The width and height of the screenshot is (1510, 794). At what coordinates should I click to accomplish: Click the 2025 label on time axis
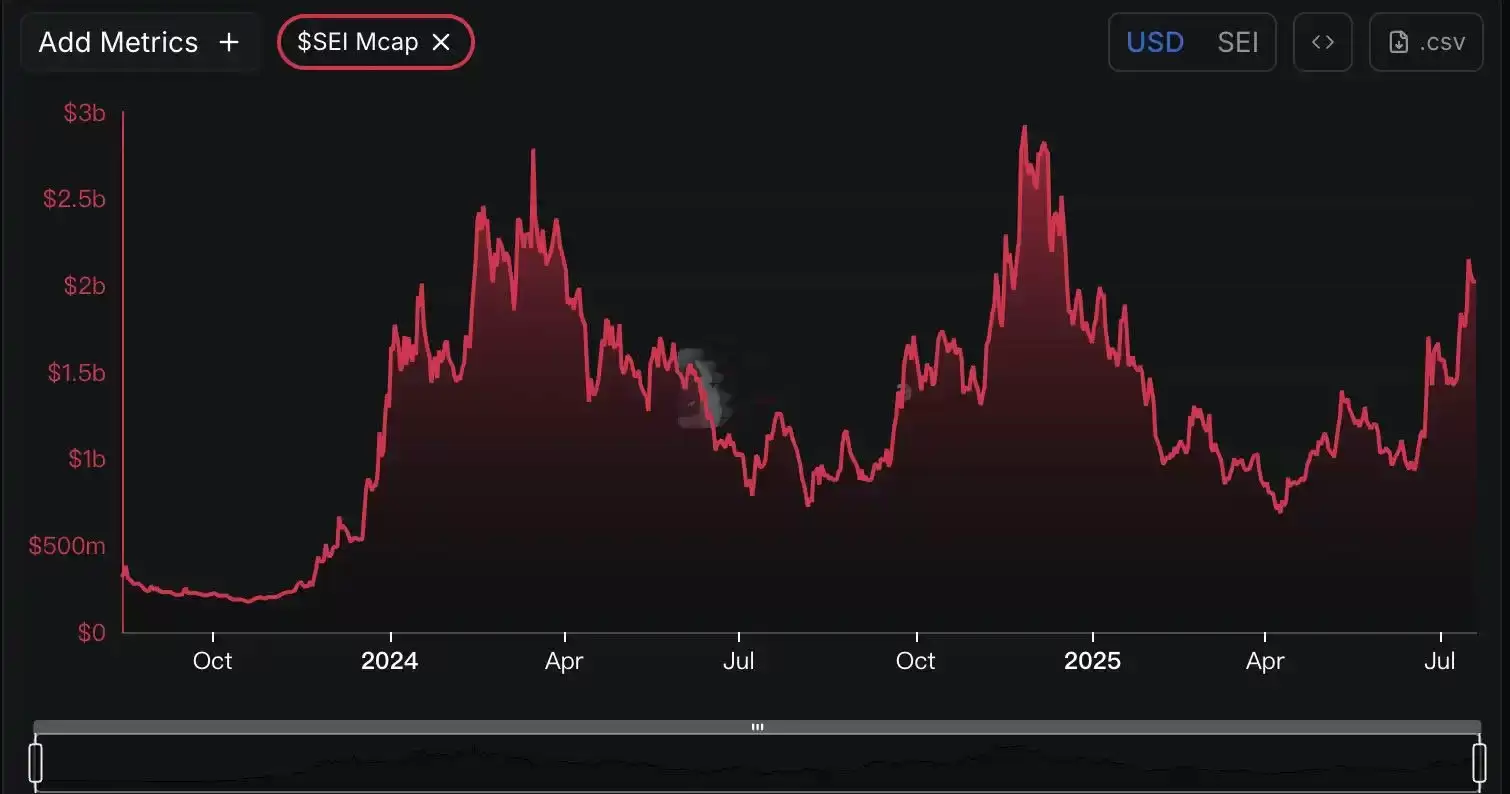coord(1093,661)
